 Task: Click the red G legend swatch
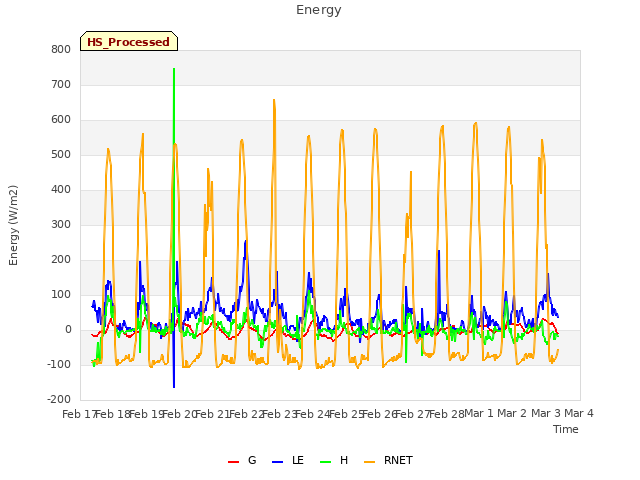click(x=233, y=462)
